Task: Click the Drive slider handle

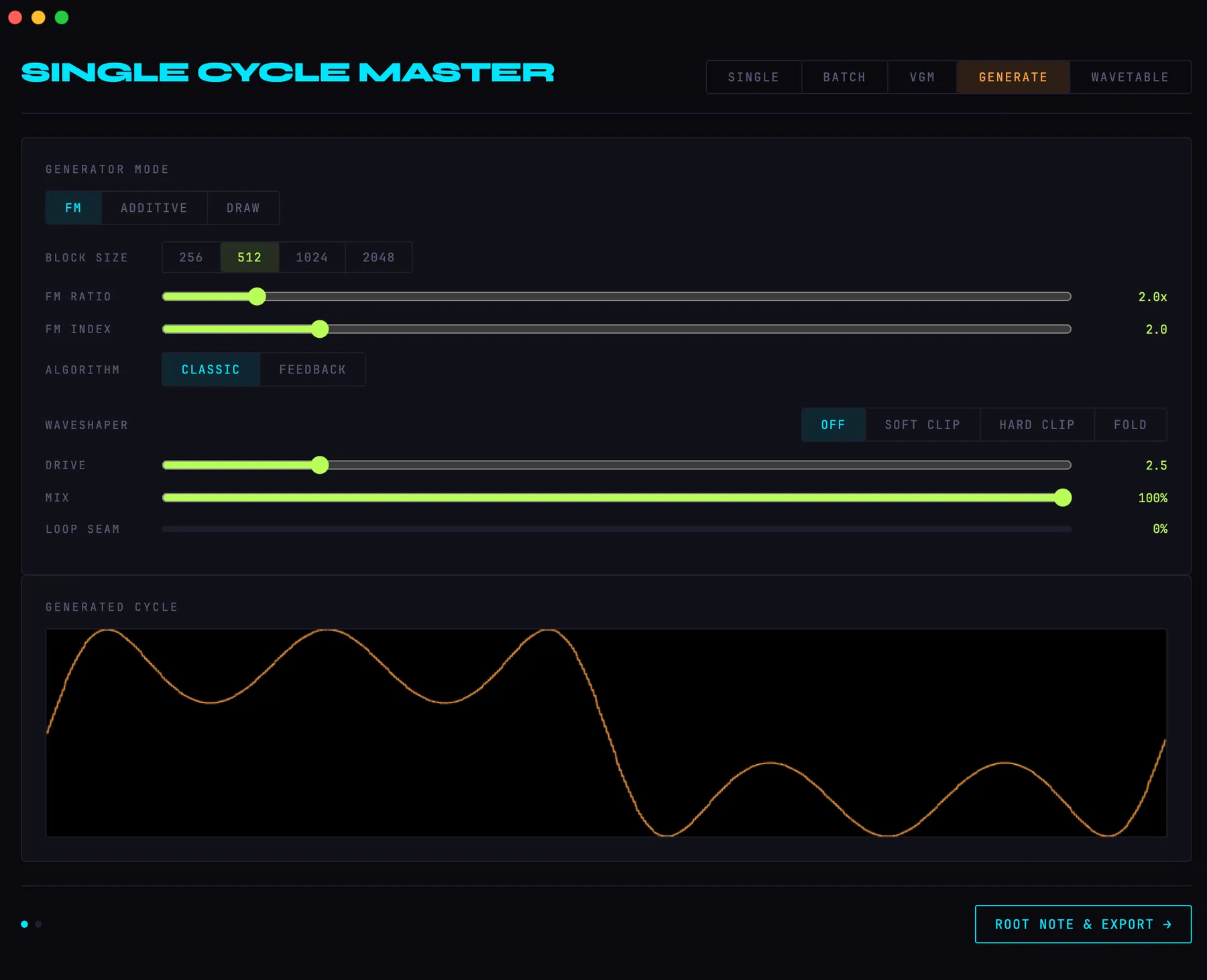Action: click(x=320, y=465)
